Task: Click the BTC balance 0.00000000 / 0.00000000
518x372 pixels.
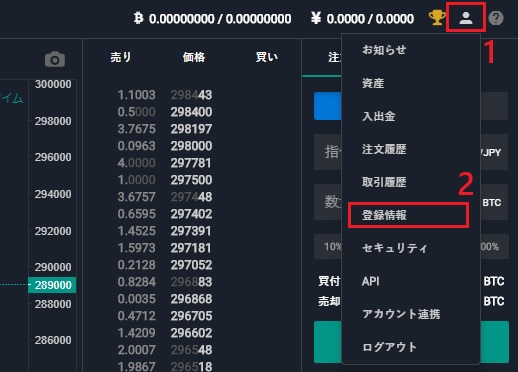Action: tap(220, 19)
